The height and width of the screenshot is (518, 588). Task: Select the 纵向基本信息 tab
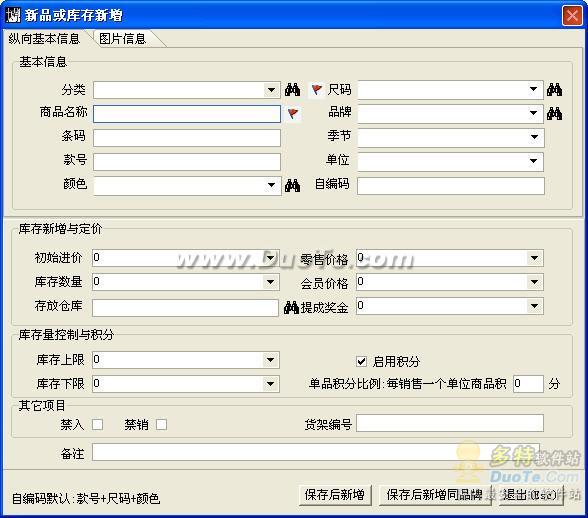pyautogui.click(x=44, y=39)
